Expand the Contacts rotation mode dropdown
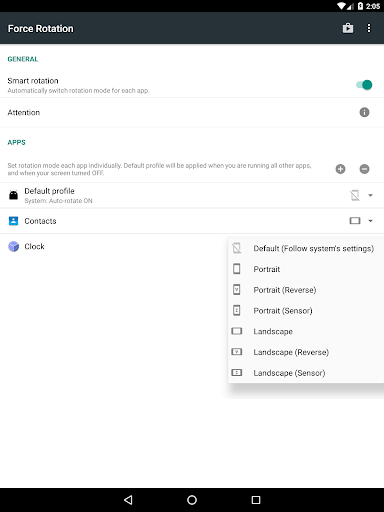This screenshot has height=512, width=384. coord(370,221)
